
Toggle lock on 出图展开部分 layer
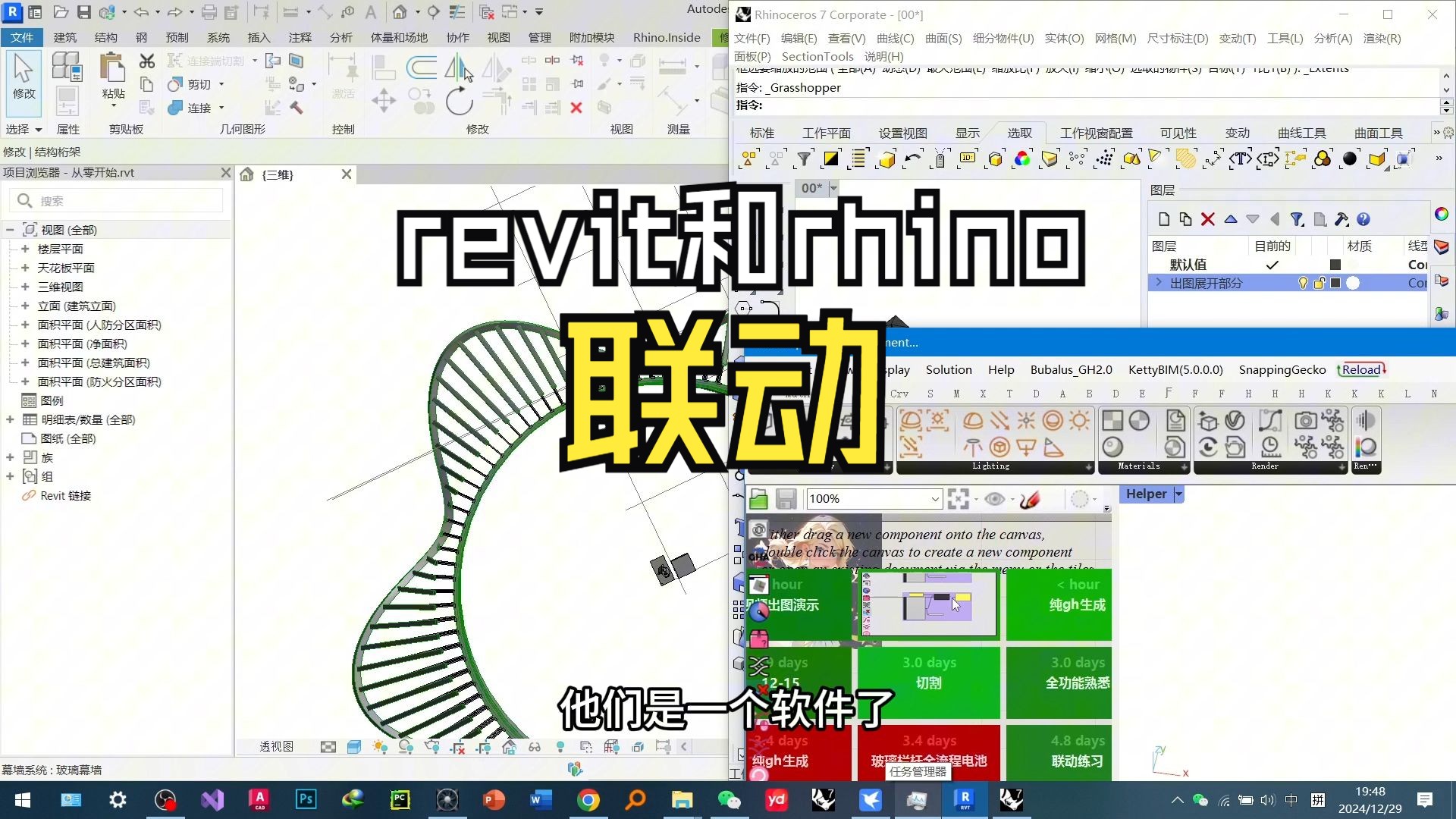[1319, 283]
